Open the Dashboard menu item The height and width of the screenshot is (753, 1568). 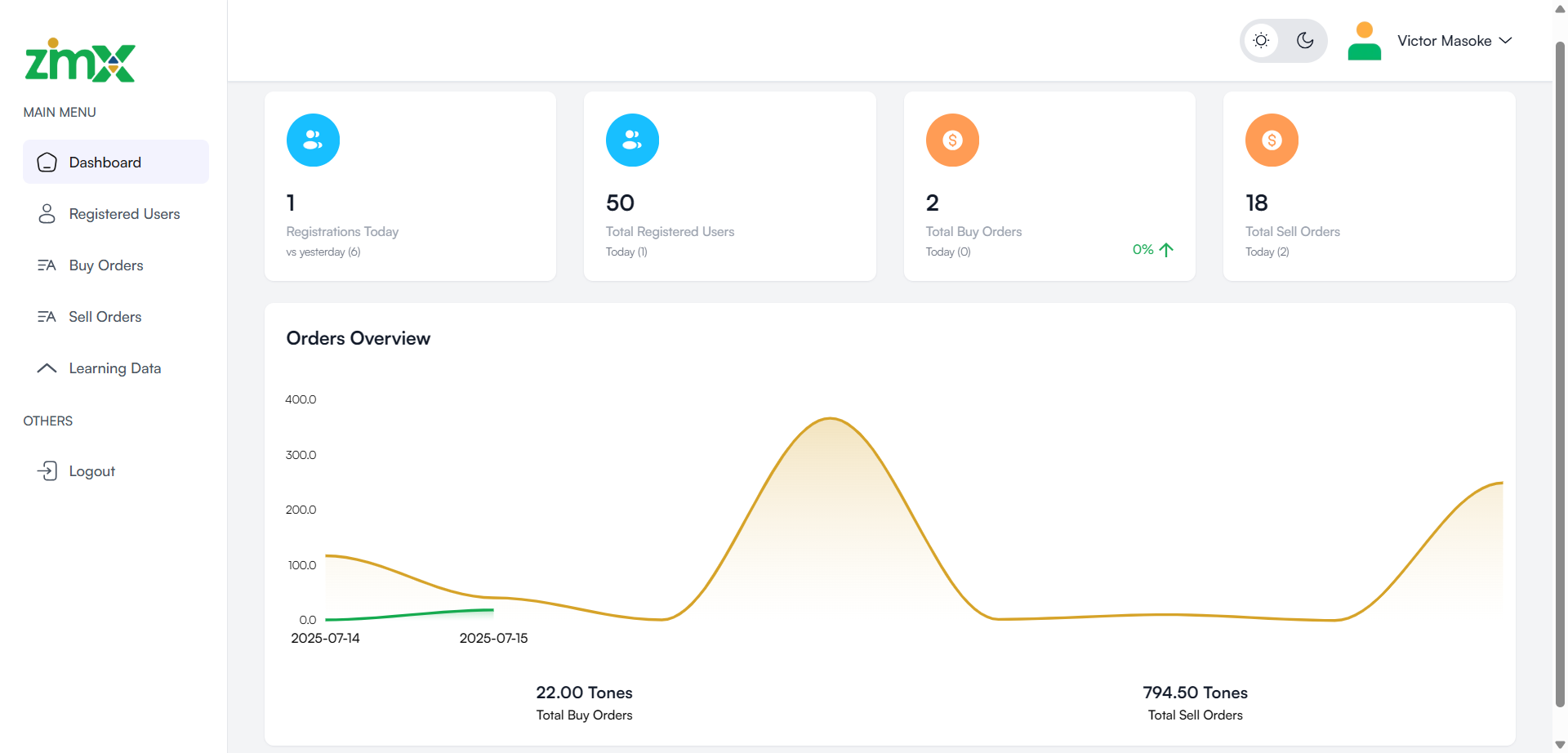pos(106,162)
